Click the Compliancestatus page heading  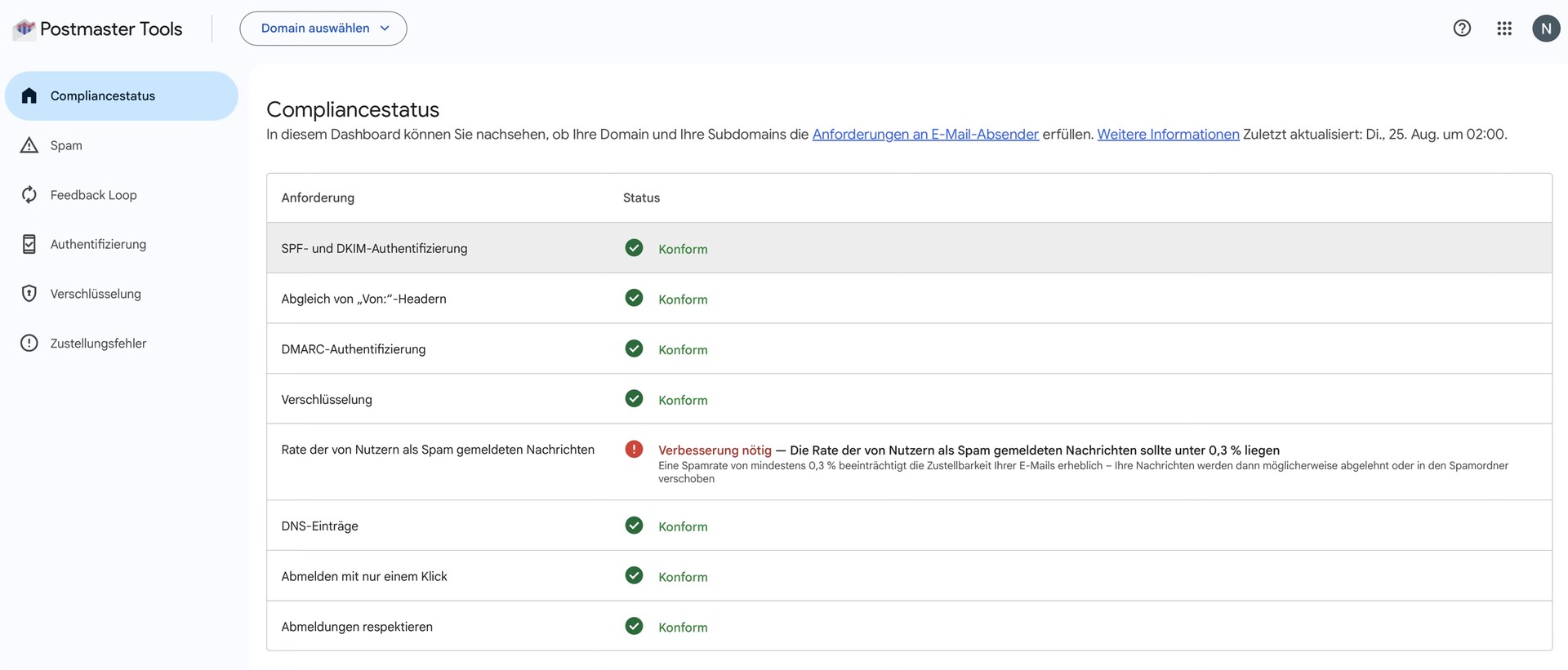(x=353, y=109)
